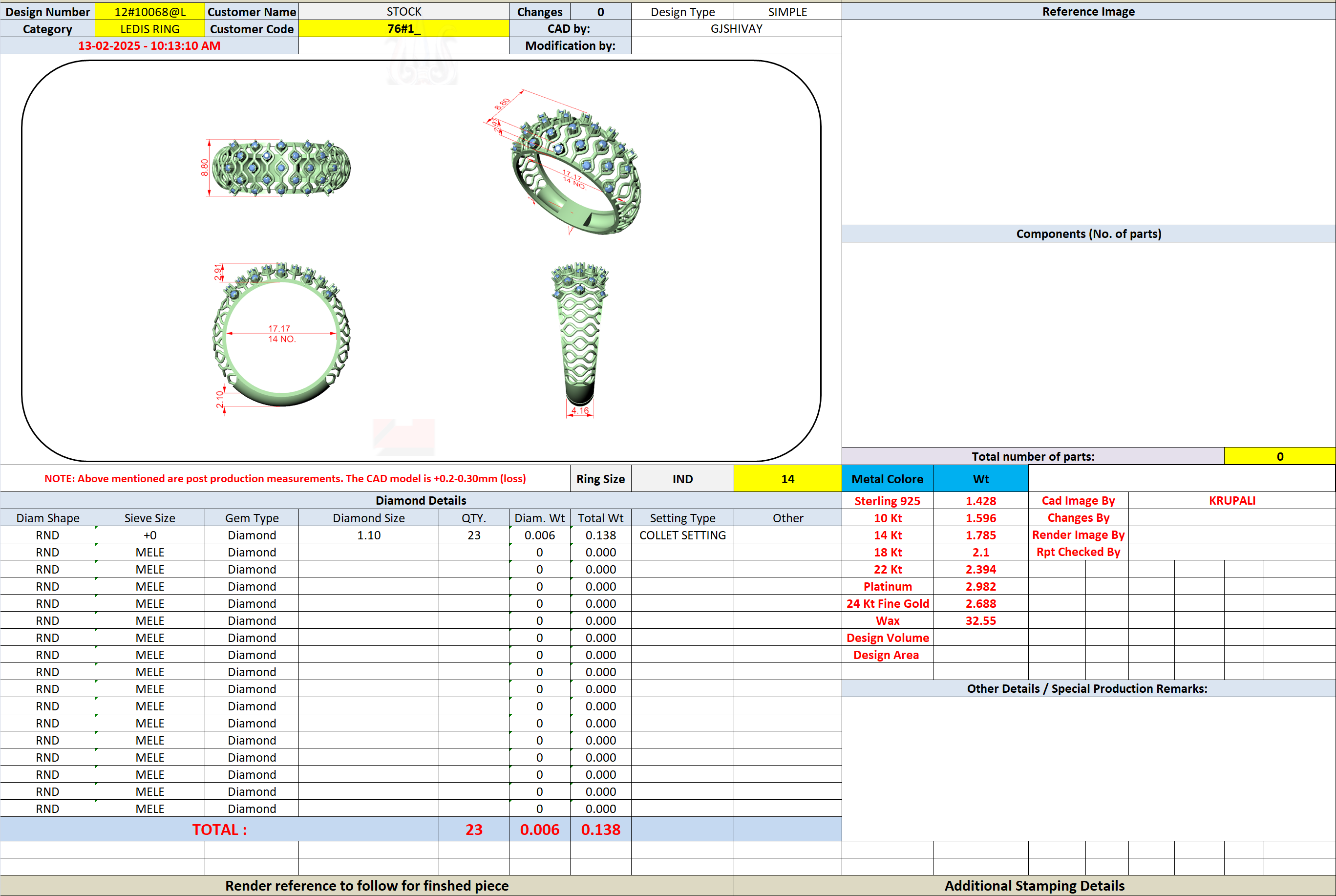This screenshot has width=1336, height=896.
Task: Click the customer name STOCK cell
Action: pos(404,11)
